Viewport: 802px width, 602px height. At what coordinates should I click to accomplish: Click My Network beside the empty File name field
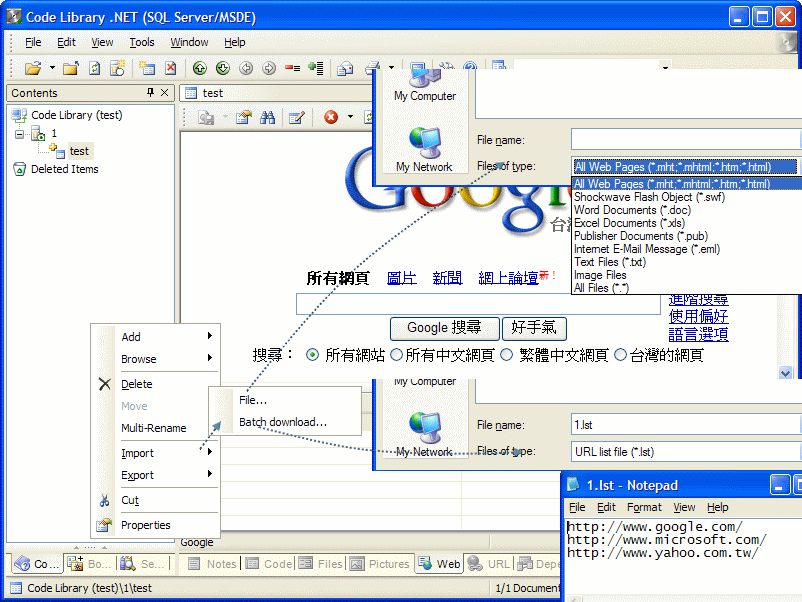coord(425,150)
